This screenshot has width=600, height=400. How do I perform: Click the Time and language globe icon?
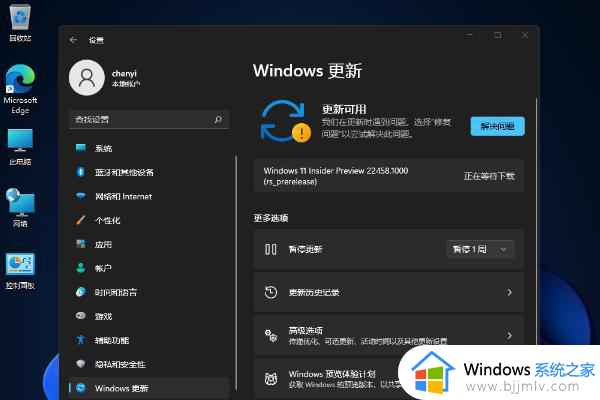(x=81, y=292)
